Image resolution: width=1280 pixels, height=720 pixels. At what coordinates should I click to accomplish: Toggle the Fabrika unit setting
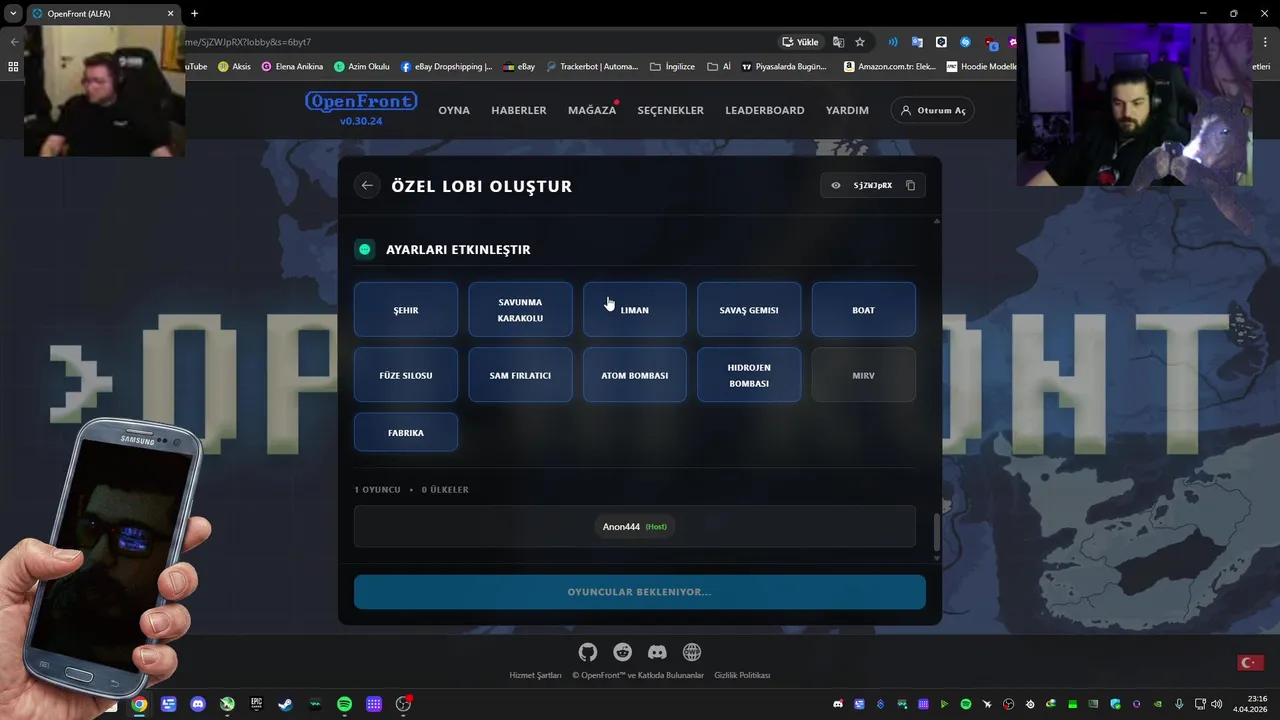pyautogui.click(x=406, y=432)
